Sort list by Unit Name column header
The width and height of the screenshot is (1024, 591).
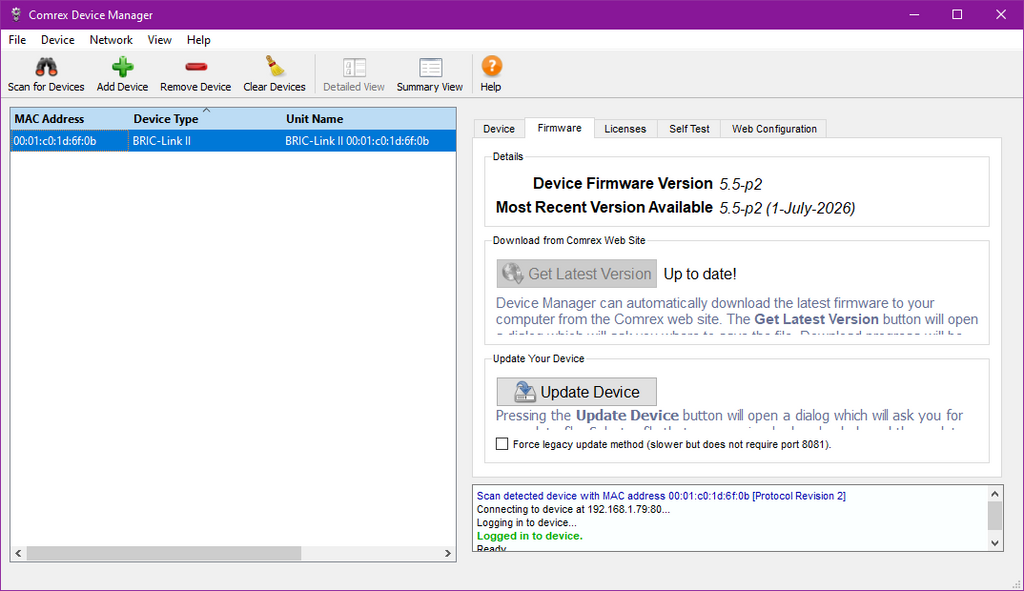[x=369, y=119]
